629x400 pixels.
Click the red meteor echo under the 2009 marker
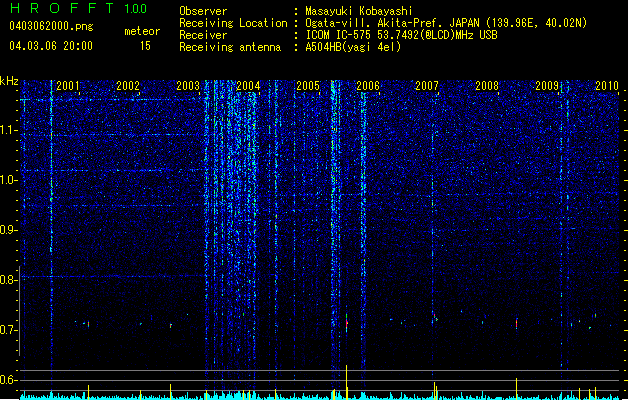(516, 323)
